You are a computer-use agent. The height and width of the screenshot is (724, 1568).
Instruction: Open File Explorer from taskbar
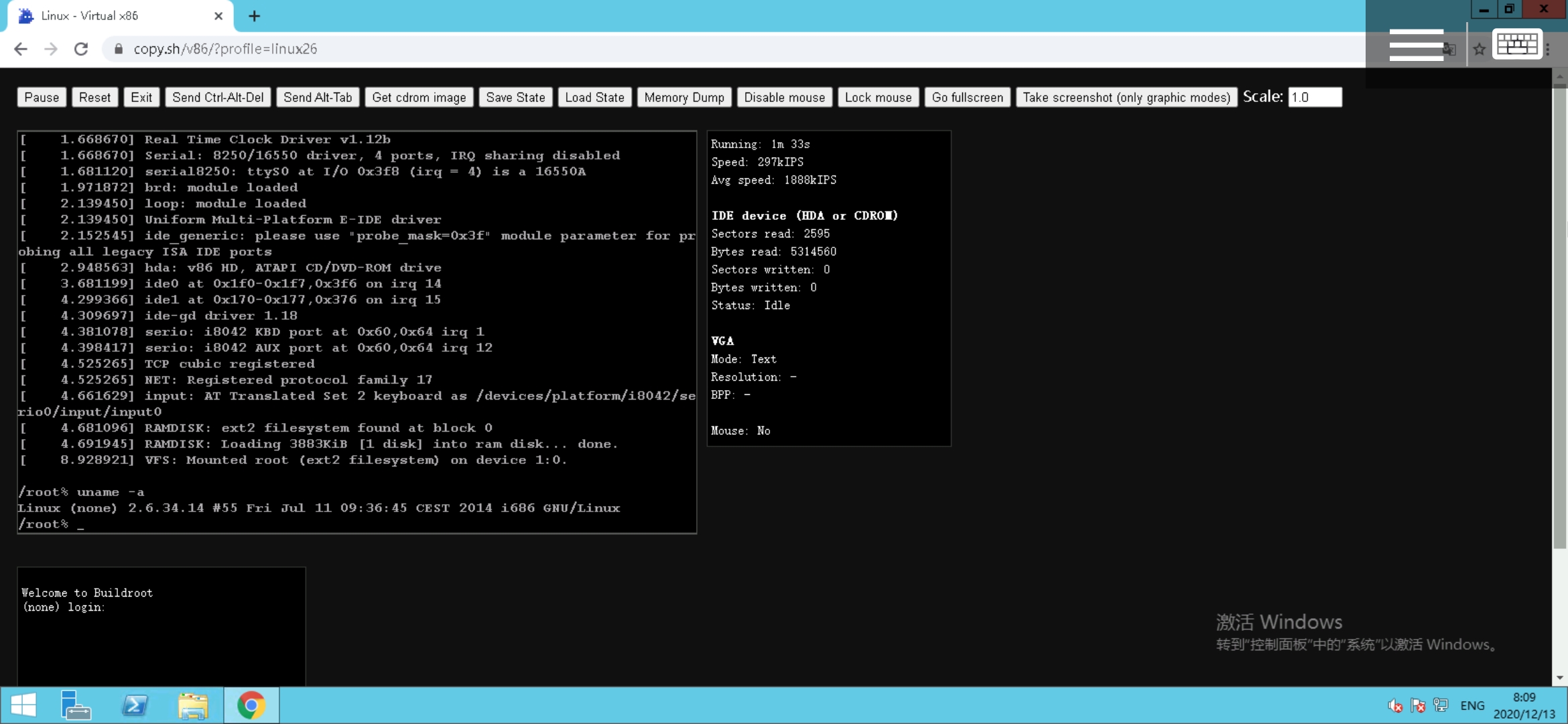point(193,705)
